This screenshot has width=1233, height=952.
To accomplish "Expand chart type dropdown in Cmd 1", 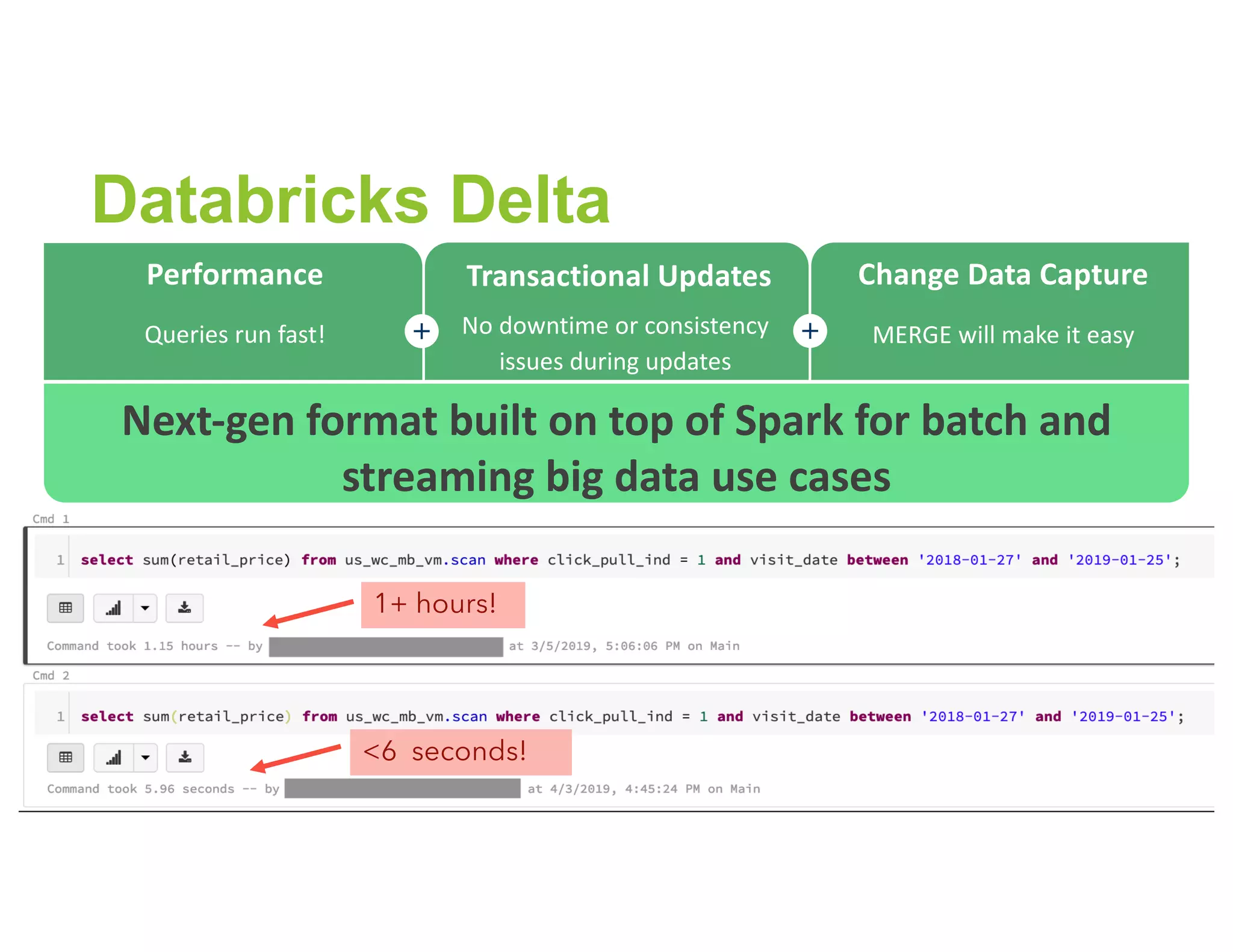I will pos(145,608).
